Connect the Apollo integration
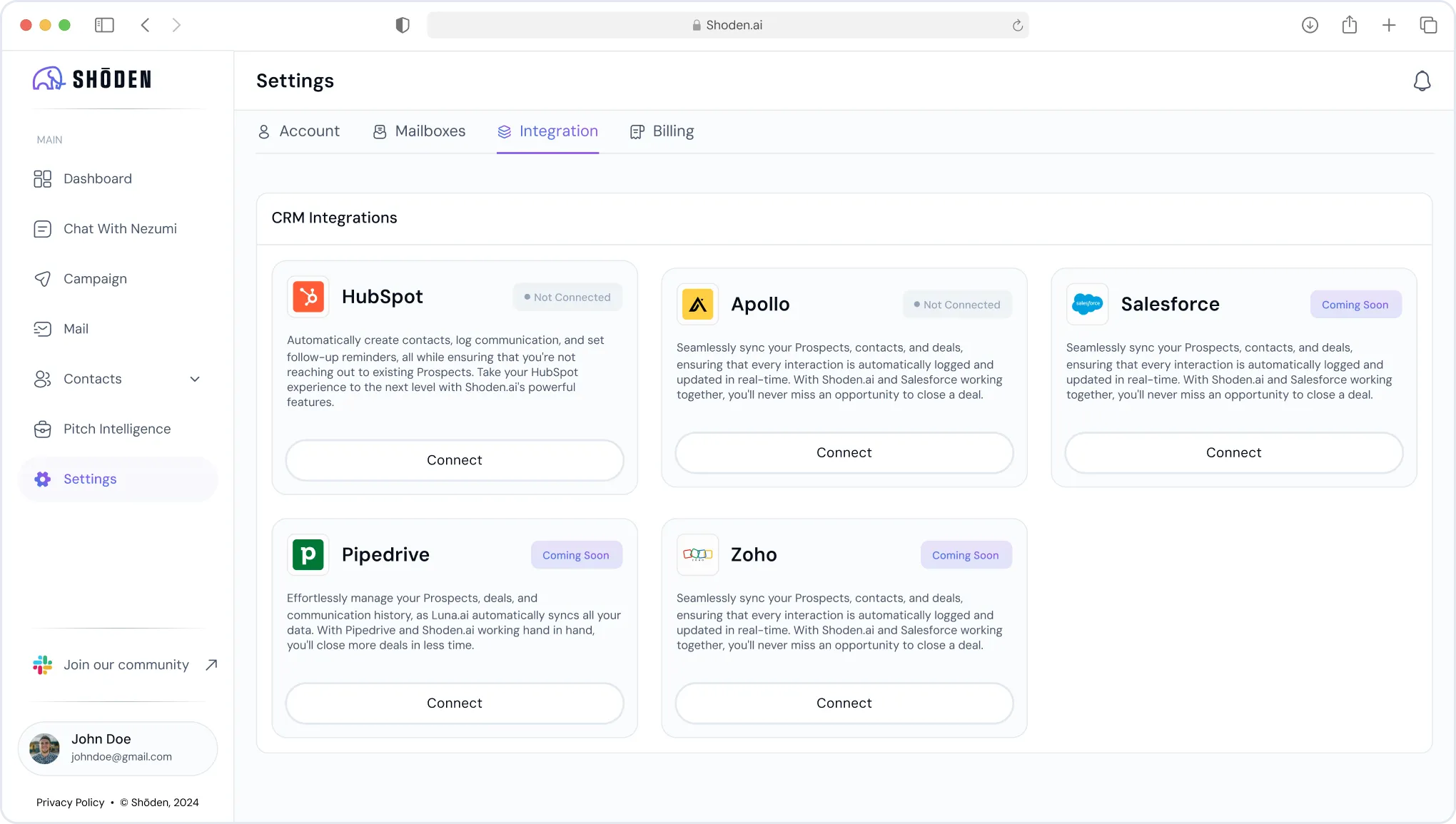Screen dimensions: 1456x824 click(844, 452)
